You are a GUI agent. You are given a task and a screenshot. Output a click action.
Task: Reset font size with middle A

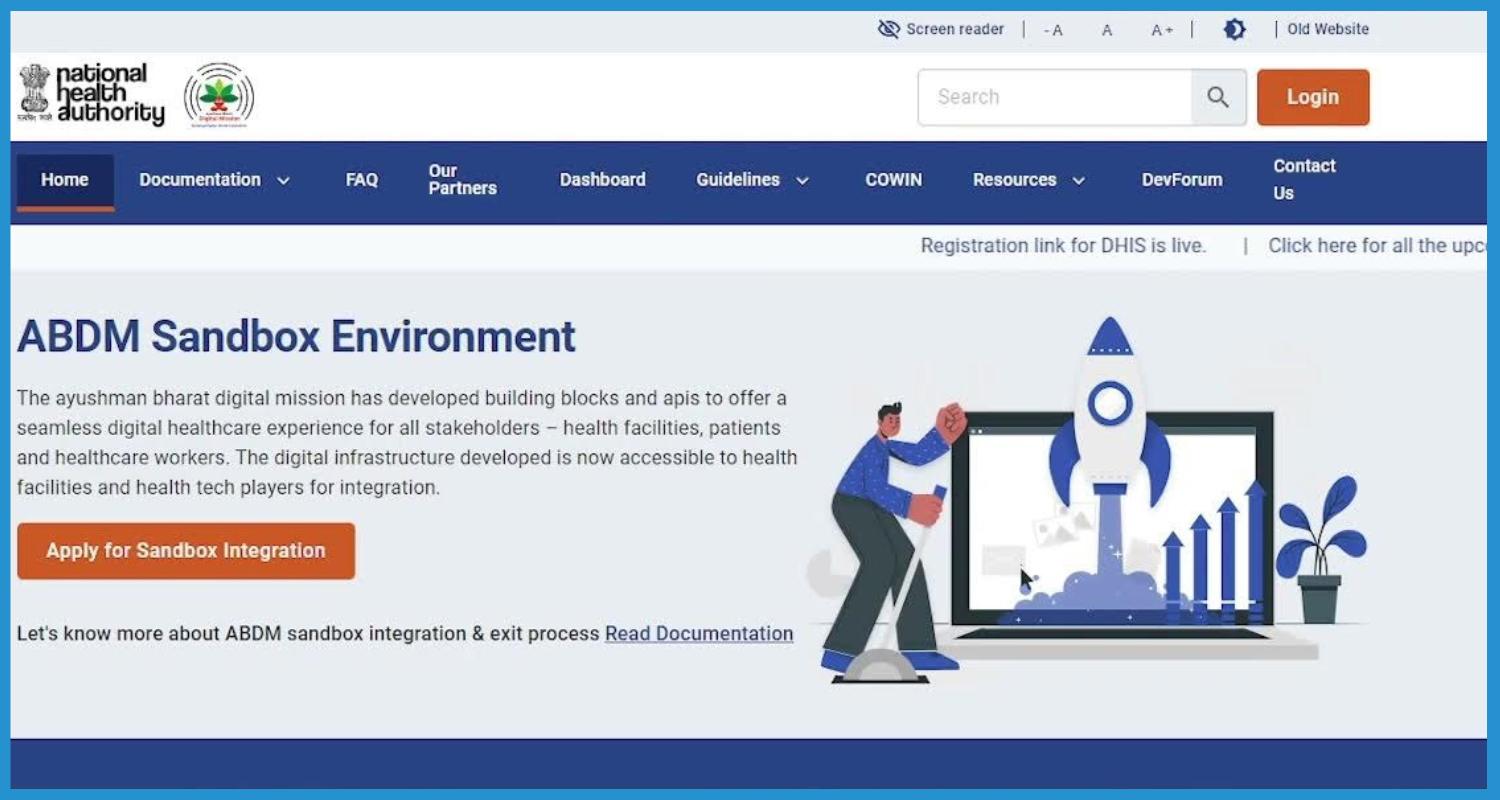[x=1107, y=30]
